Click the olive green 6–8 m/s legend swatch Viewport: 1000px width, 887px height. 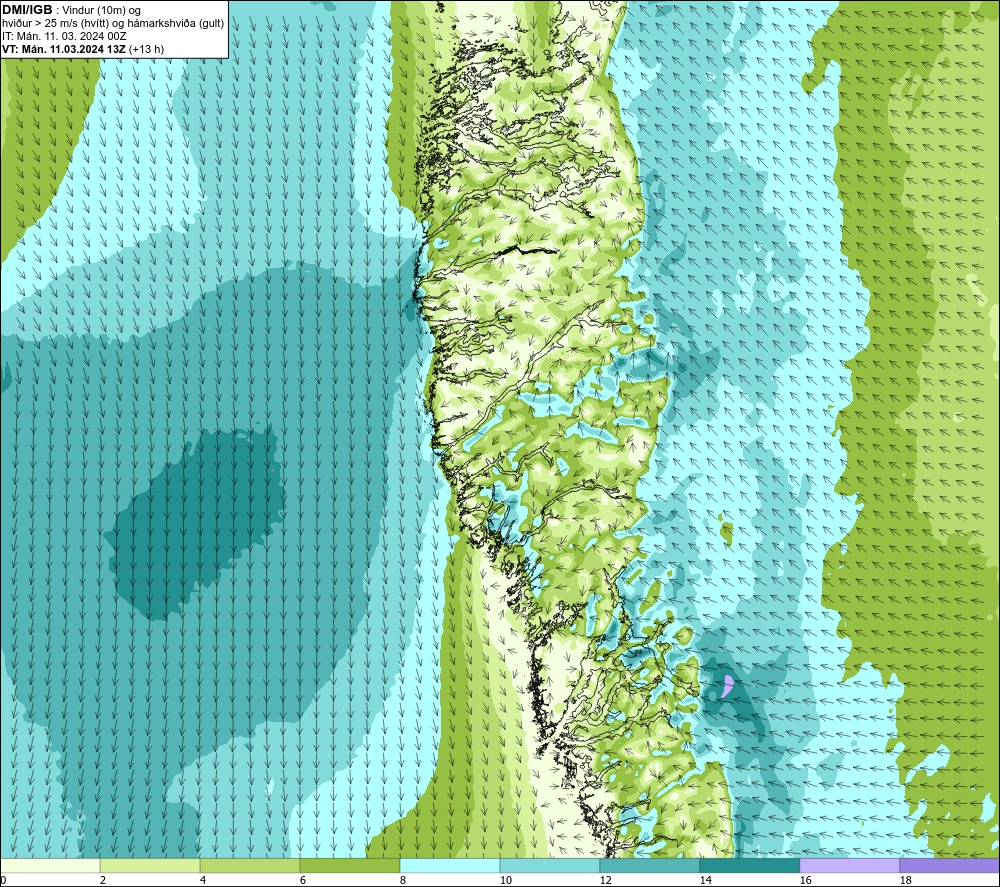pyautogui.click(x=349, y=865)
